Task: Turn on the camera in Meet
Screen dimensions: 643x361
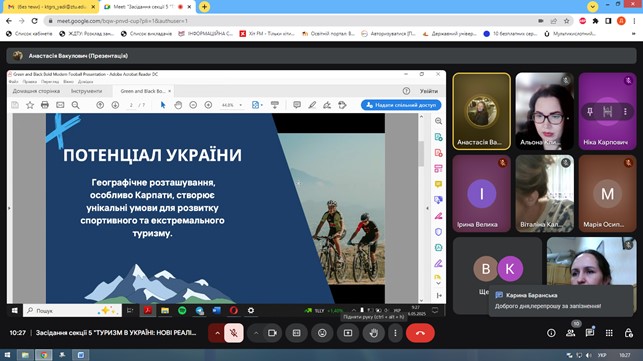Action: [272, 333]
